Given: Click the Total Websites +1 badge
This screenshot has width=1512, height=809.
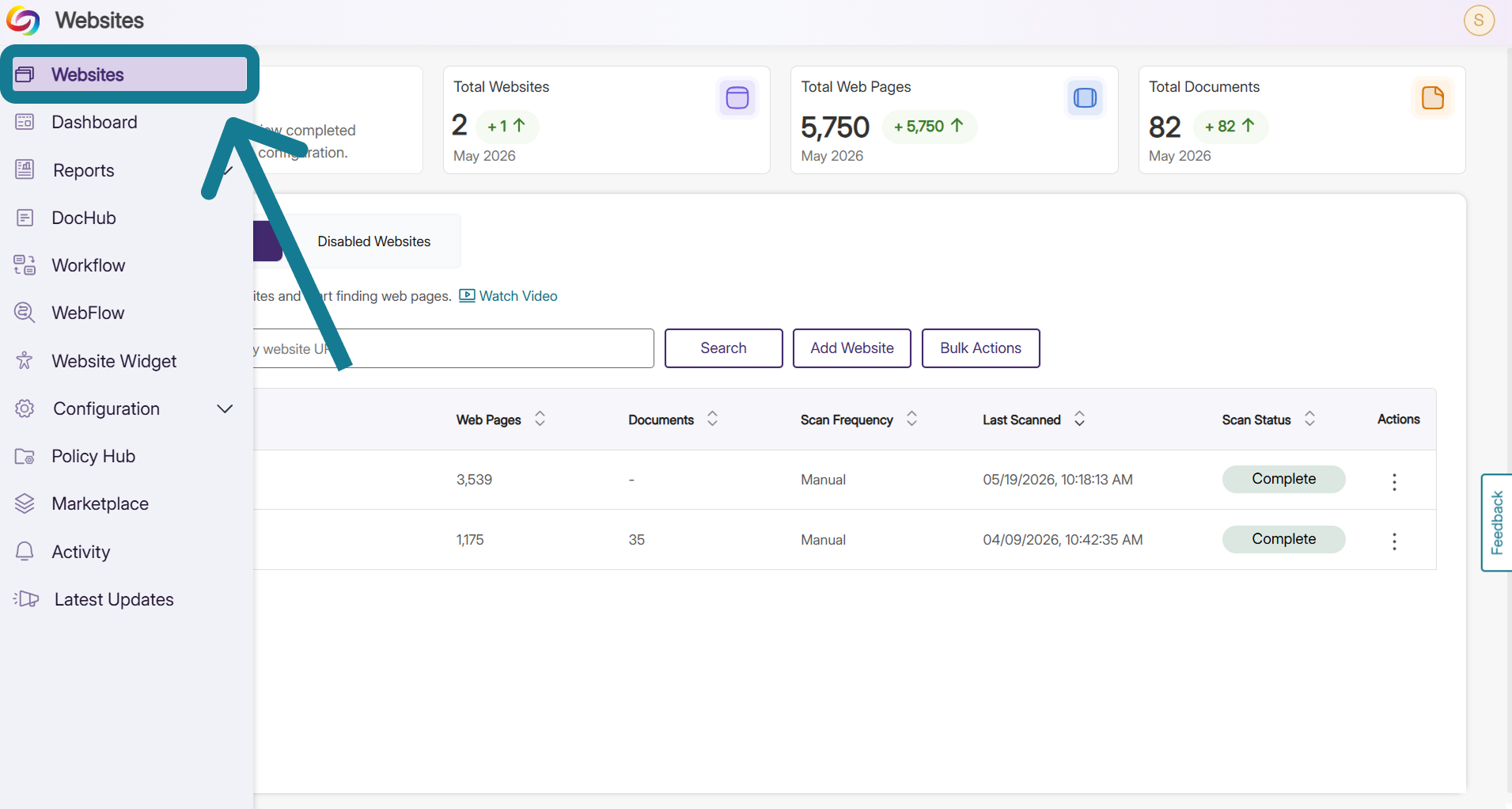Looking at the screenshot, I should click(506, 126).
